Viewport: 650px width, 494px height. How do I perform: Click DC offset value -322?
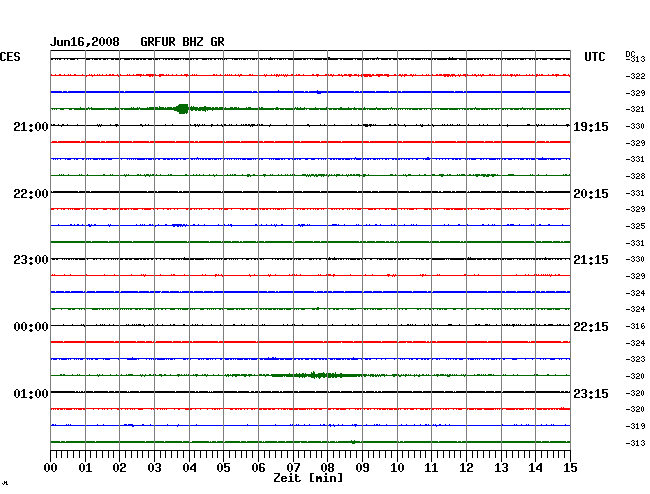point(635,76)
